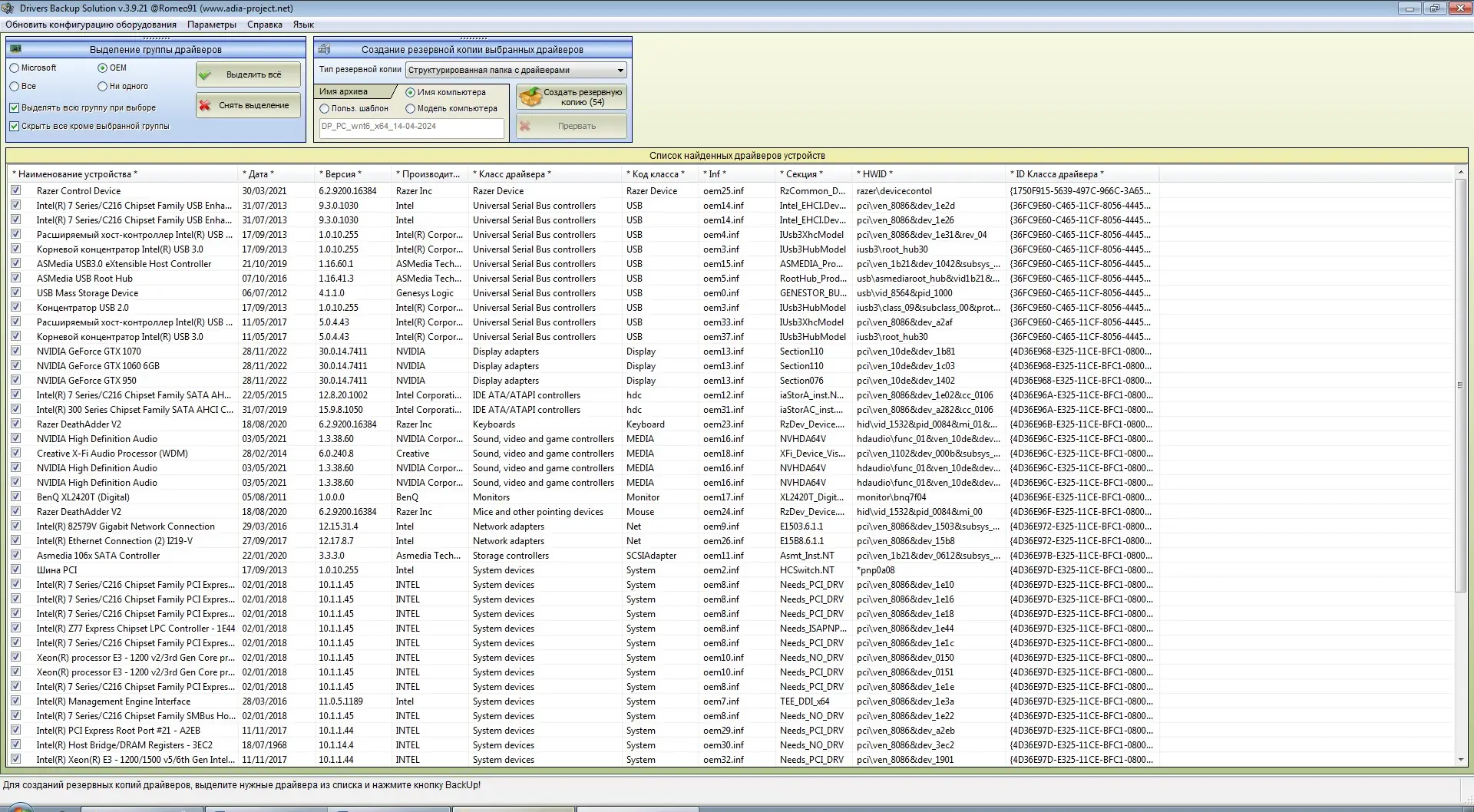
Task: Uncheck the ASMedia USB Root Hub checkbox
Action: click(x=15, y=278)
